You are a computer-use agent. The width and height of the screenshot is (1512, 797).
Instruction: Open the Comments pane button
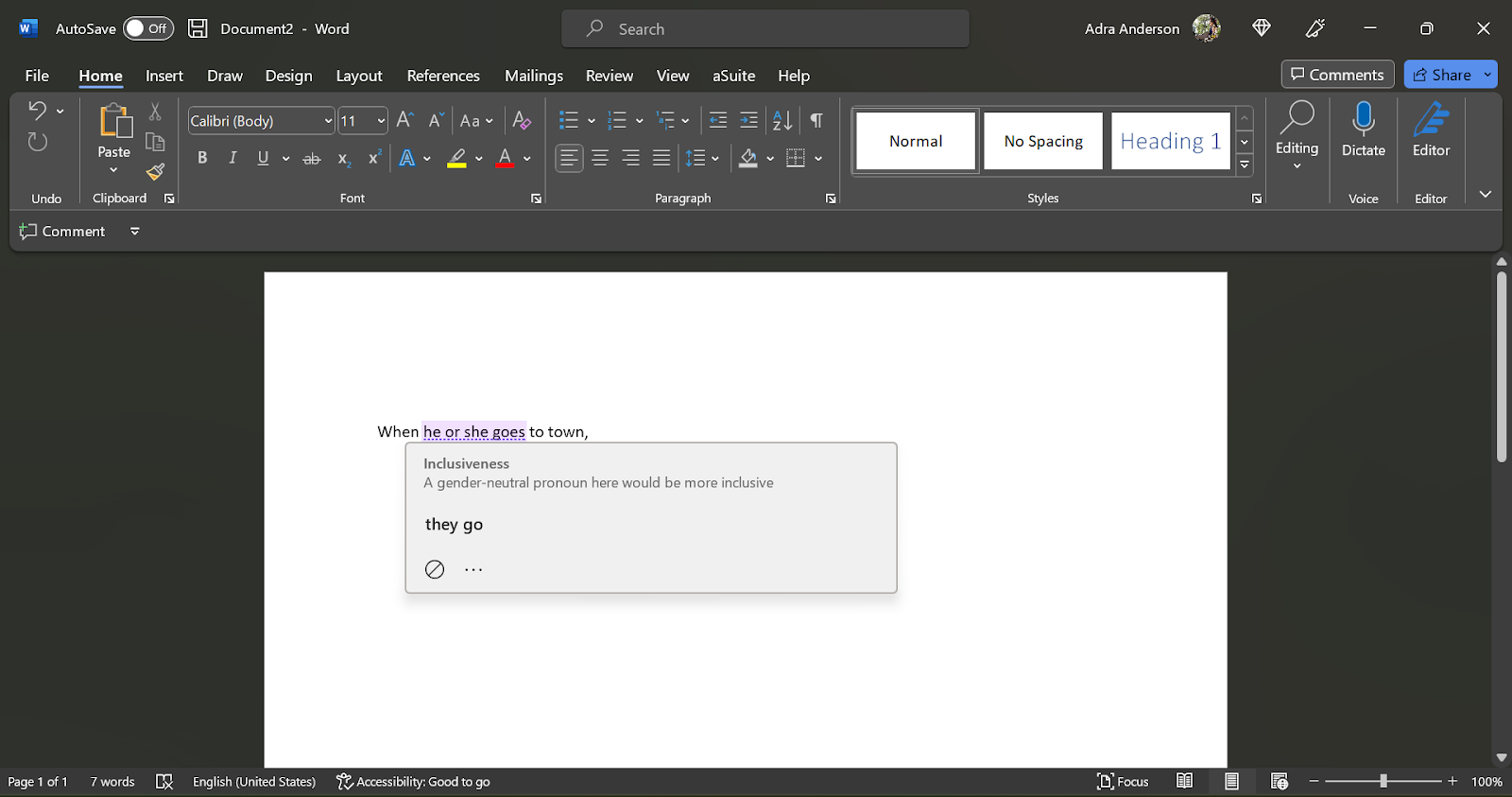point(1337,74)
